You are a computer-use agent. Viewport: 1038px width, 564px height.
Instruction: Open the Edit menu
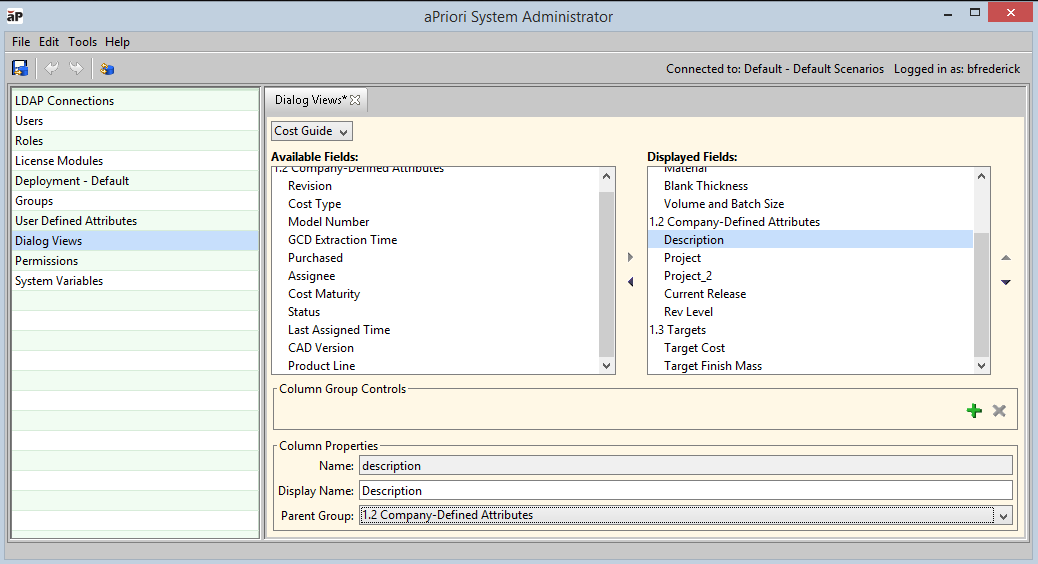pos(49,42)
